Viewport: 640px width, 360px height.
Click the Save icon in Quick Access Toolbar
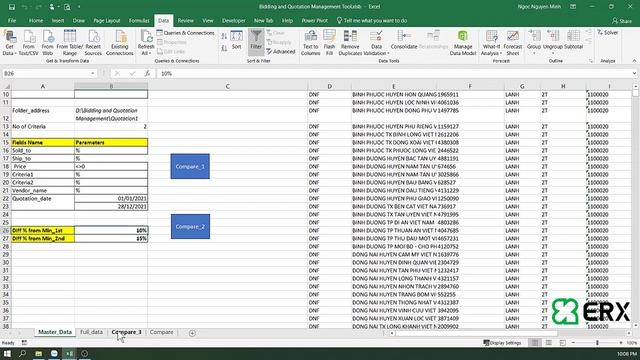12,7
